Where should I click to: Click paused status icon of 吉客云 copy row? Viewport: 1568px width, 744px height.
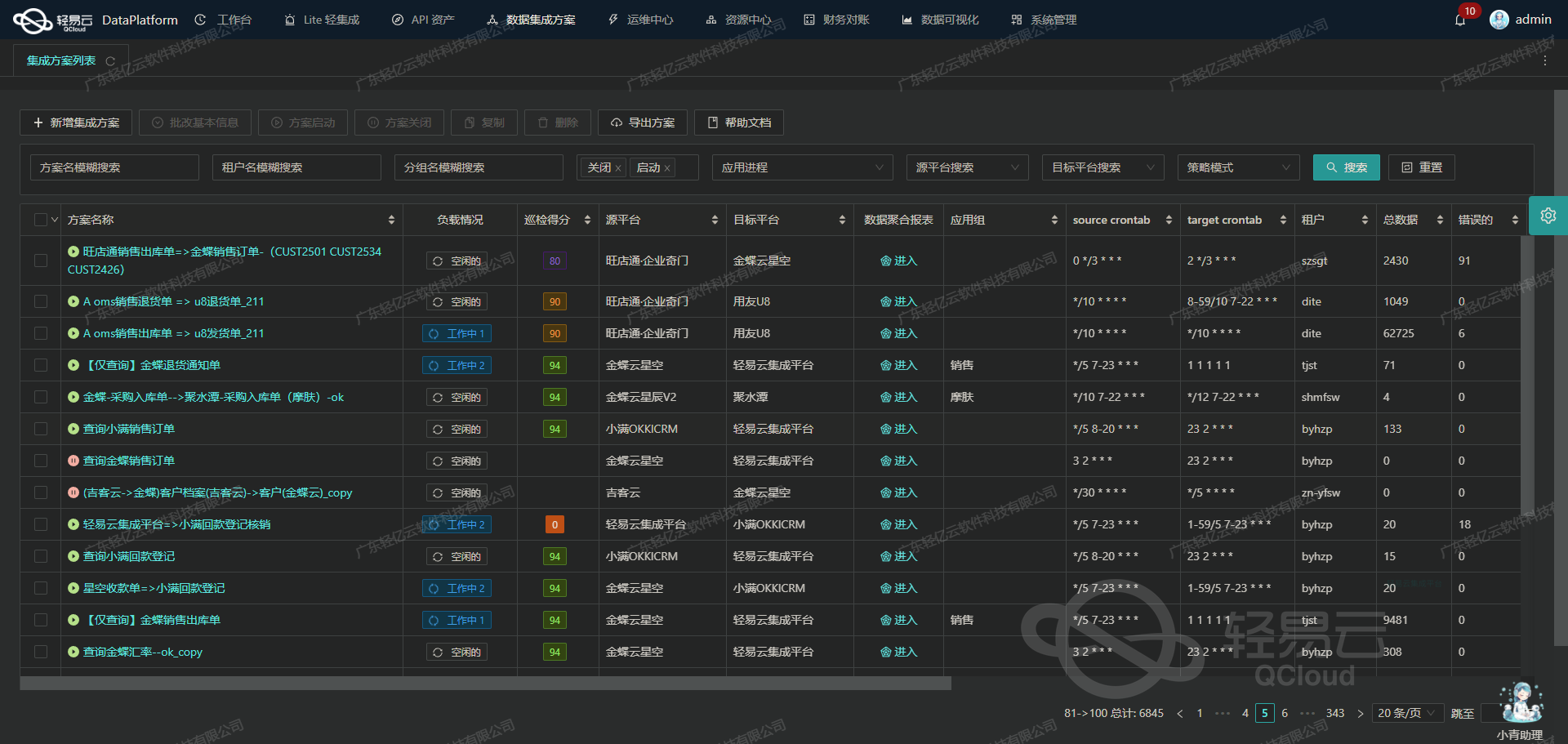click(x=73, y=492)
